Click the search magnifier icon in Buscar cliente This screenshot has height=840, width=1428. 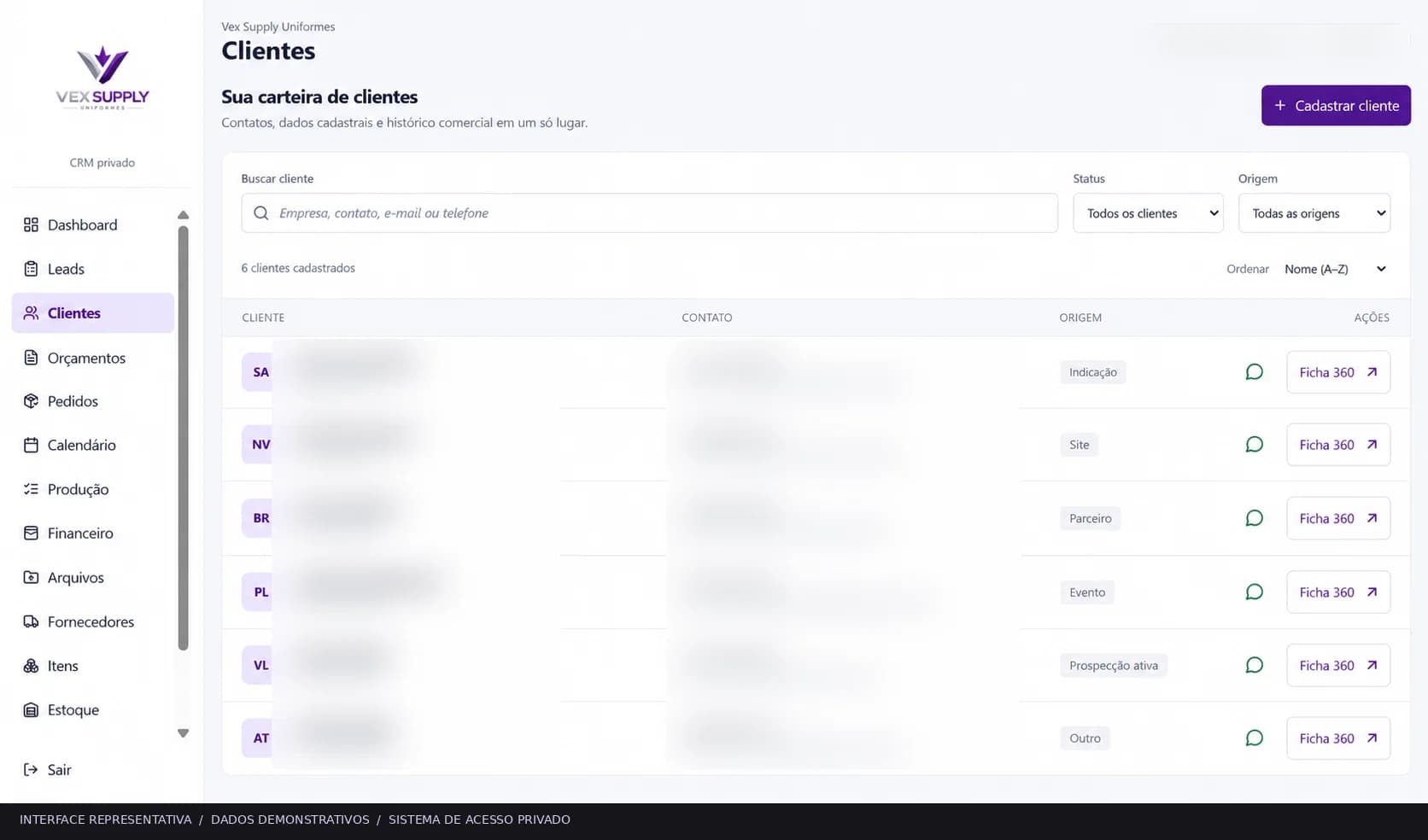coord(261,213)
